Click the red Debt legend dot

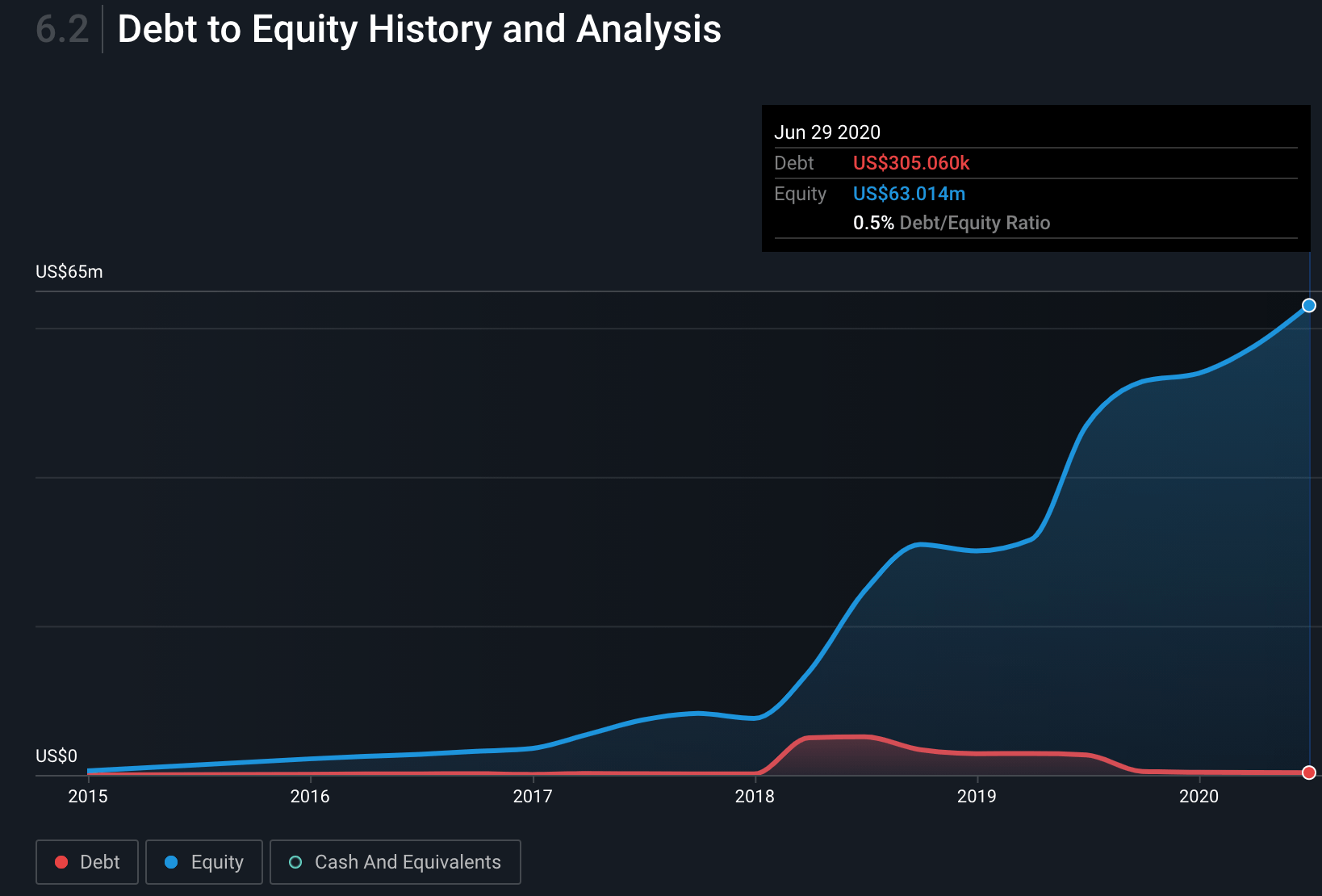click(61, 862)
